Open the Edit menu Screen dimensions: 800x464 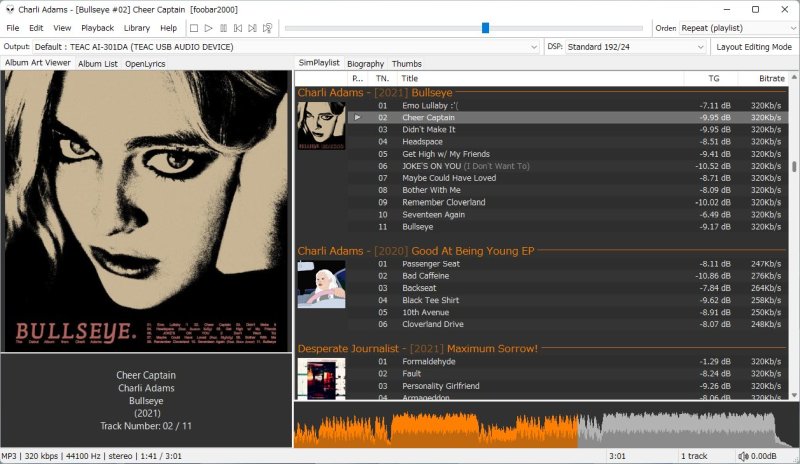[36, 28]
